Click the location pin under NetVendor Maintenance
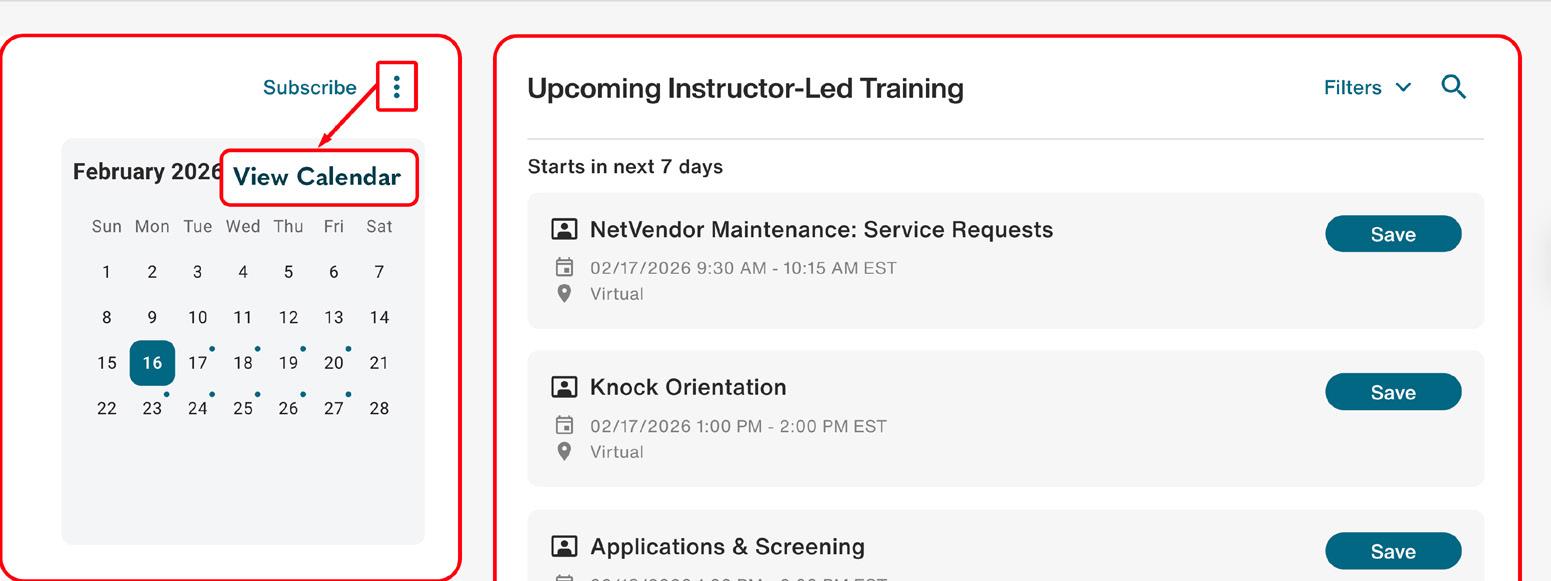The image size is (1551, 581). click(x=564, y=294)
